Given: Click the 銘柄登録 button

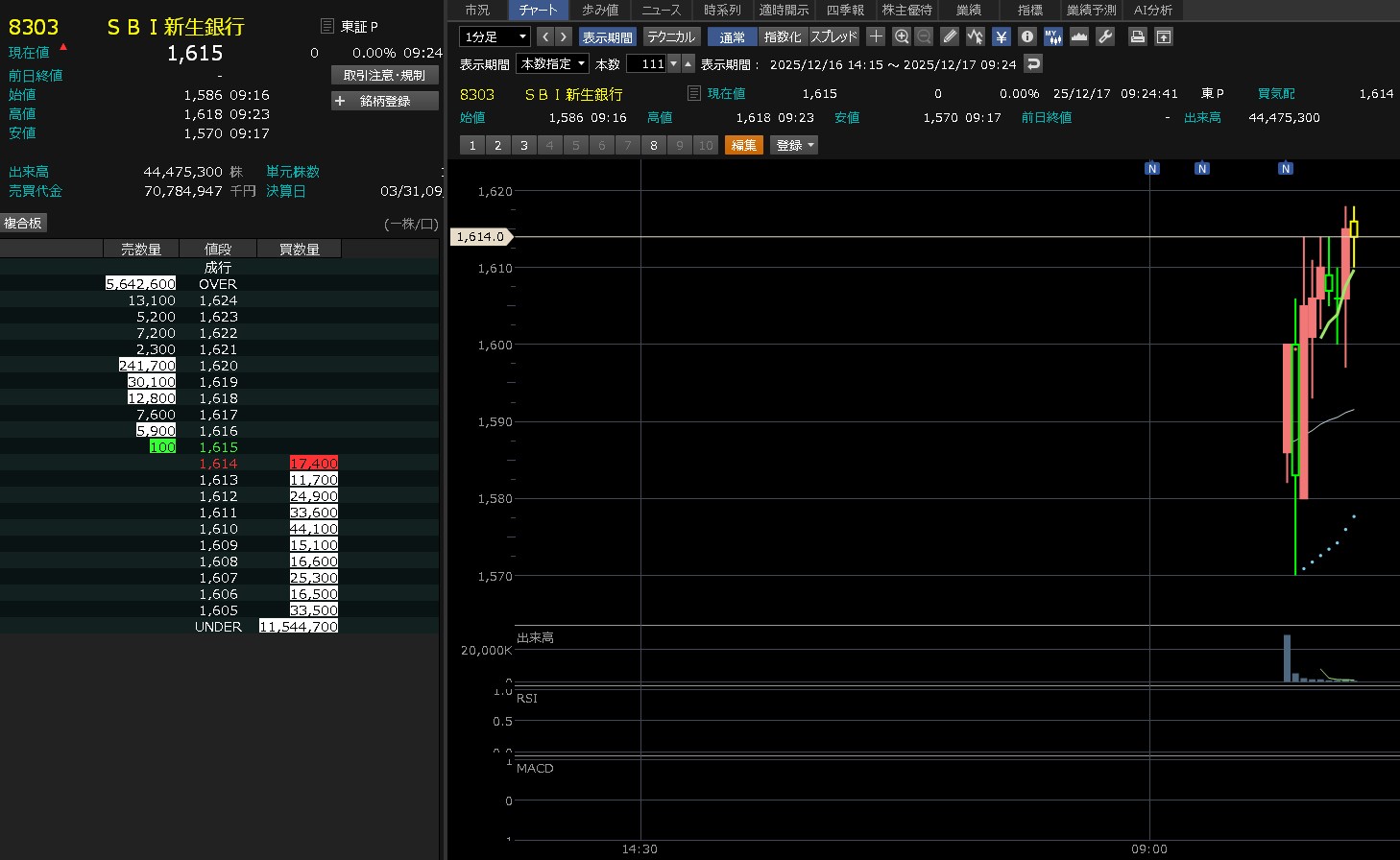Looking at the screenshot, I should (x=384, y=101).
